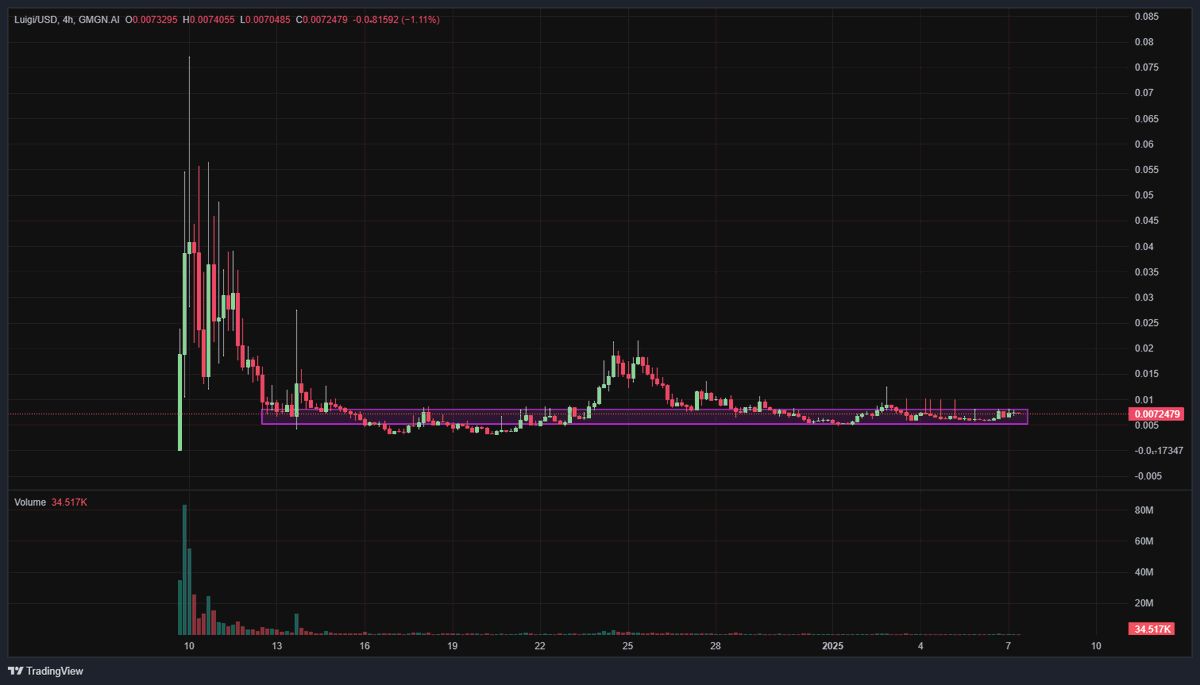Click the 40M volume axis label

pos(1144,573)
